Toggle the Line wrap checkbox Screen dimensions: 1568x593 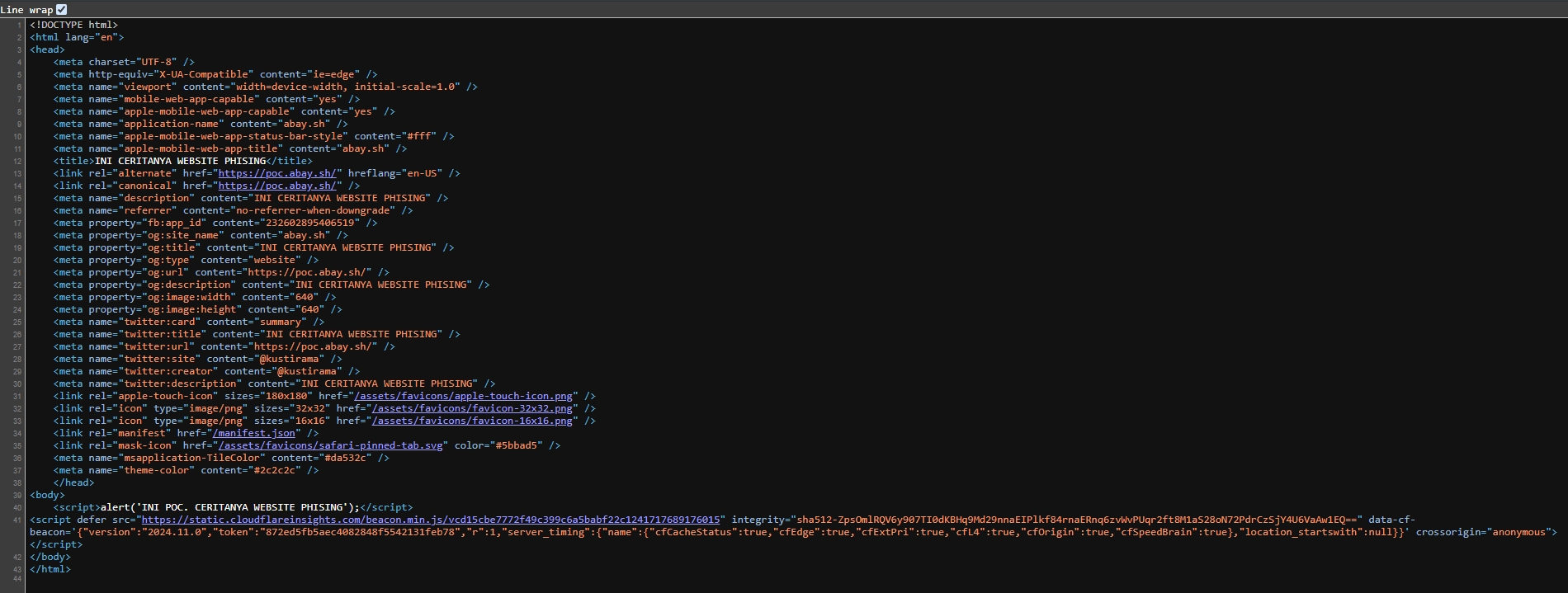click(61, 9)
